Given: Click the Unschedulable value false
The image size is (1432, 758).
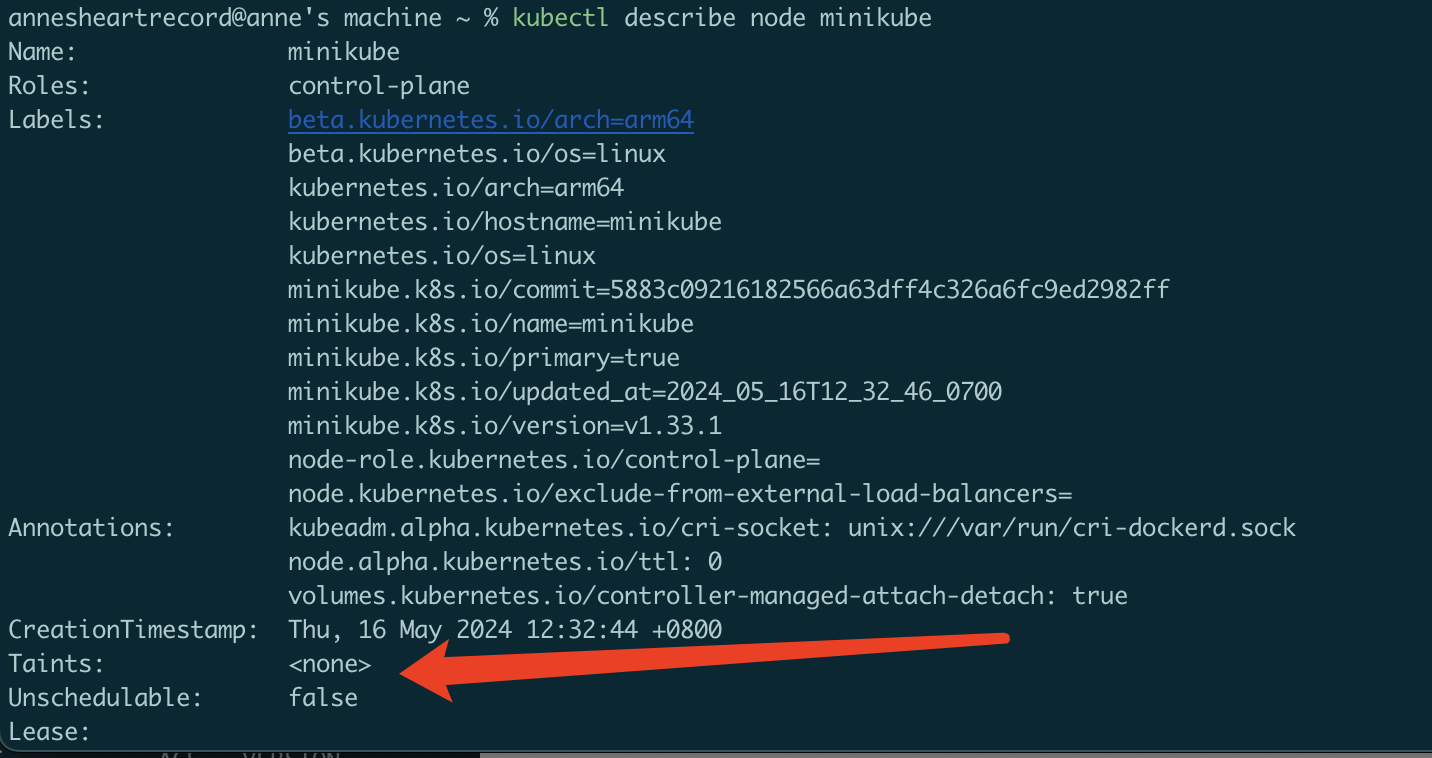Looking at the screenshot, I should [322, 698].
